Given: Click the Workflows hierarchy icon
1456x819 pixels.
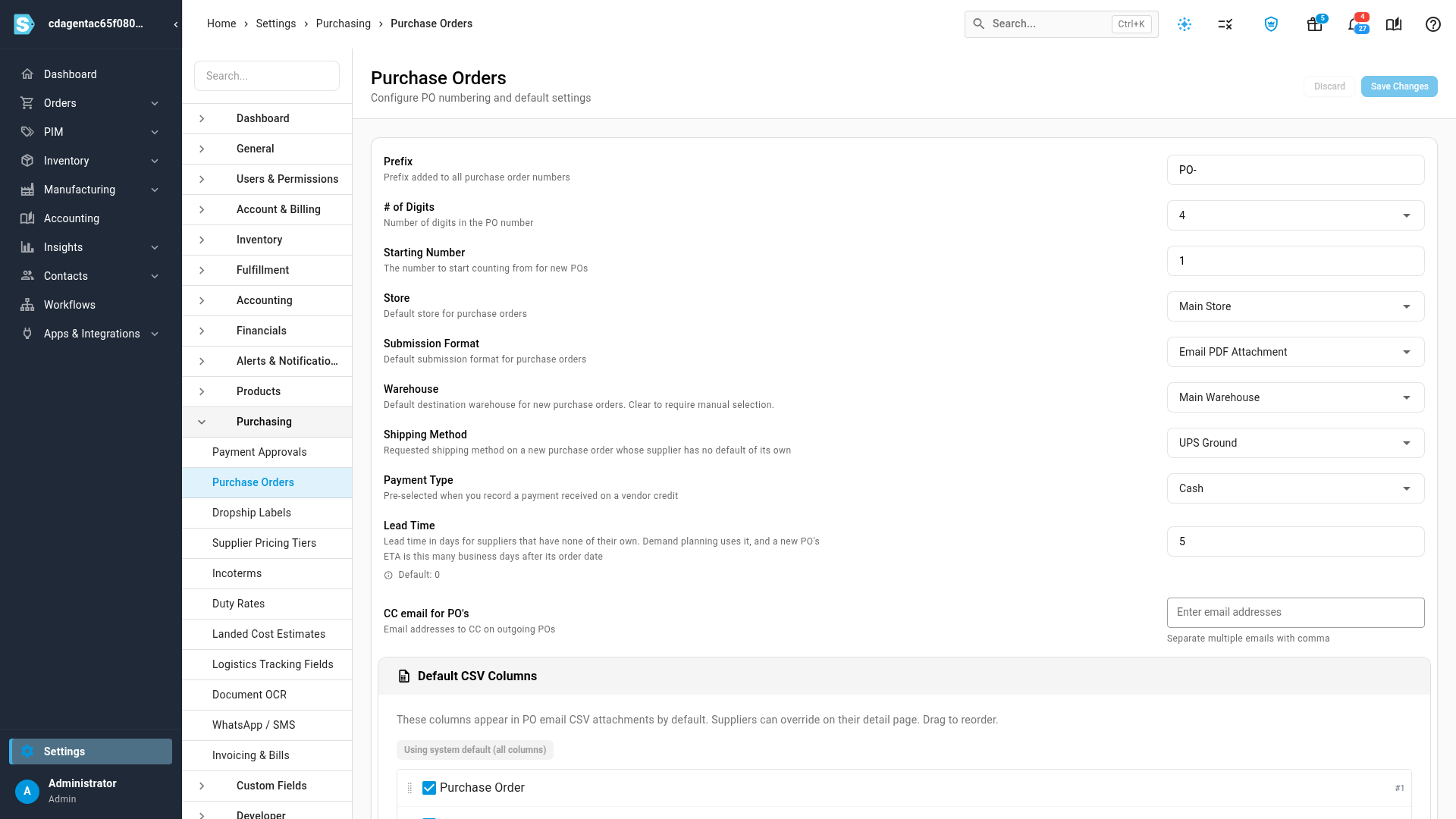Looking at the screenshot, I should (27, 305).
